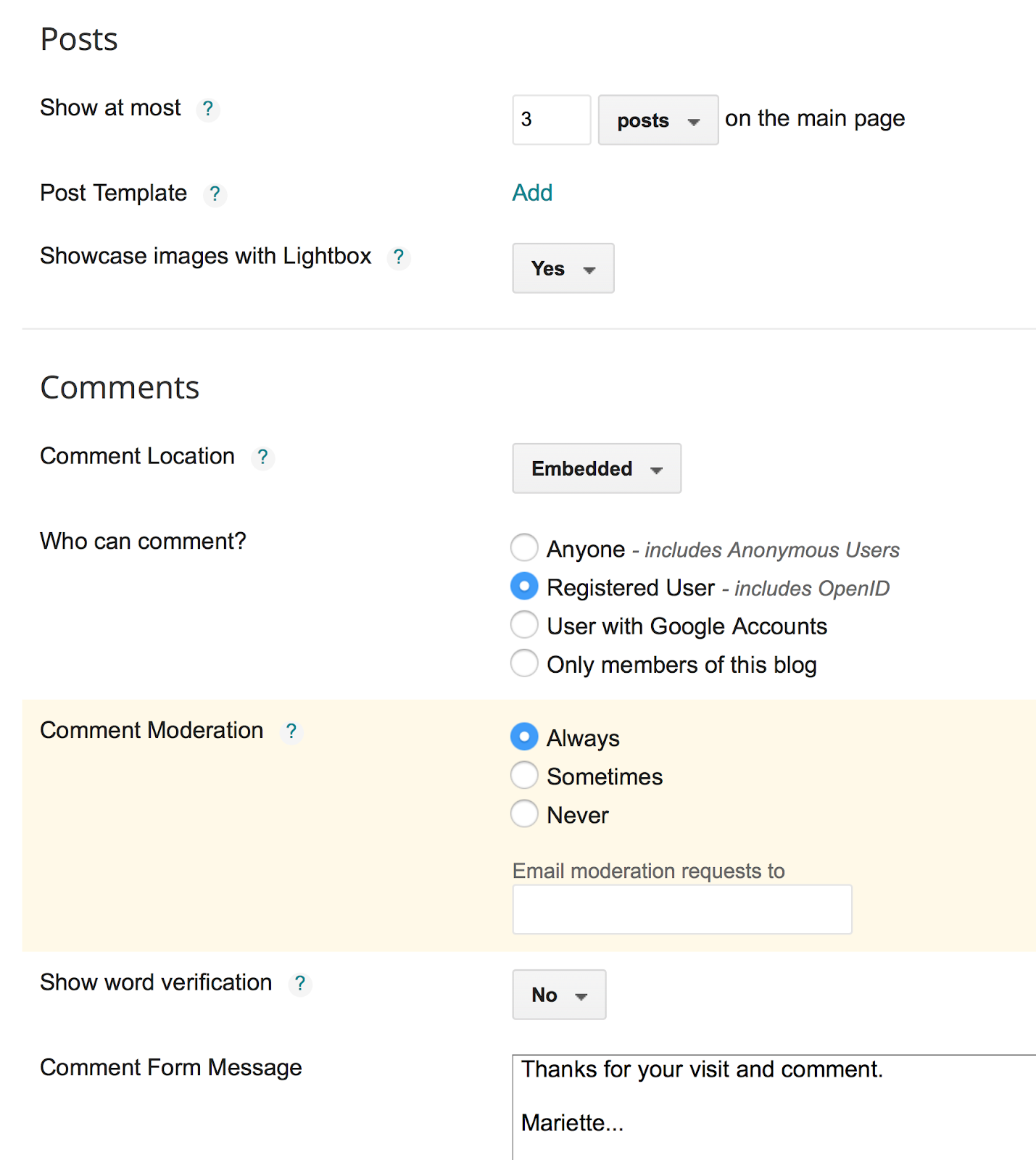Select Anyone for who can comment
Image resolution: width=1036 pixels, height=1160 pixels.
click(524, 548)
